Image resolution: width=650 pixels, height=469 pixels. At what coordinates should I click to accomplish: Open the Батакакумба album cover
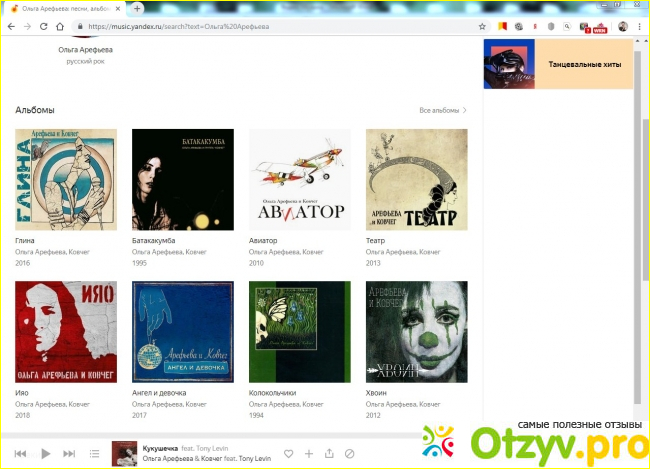pyautogui.click(x=183, y=180)
